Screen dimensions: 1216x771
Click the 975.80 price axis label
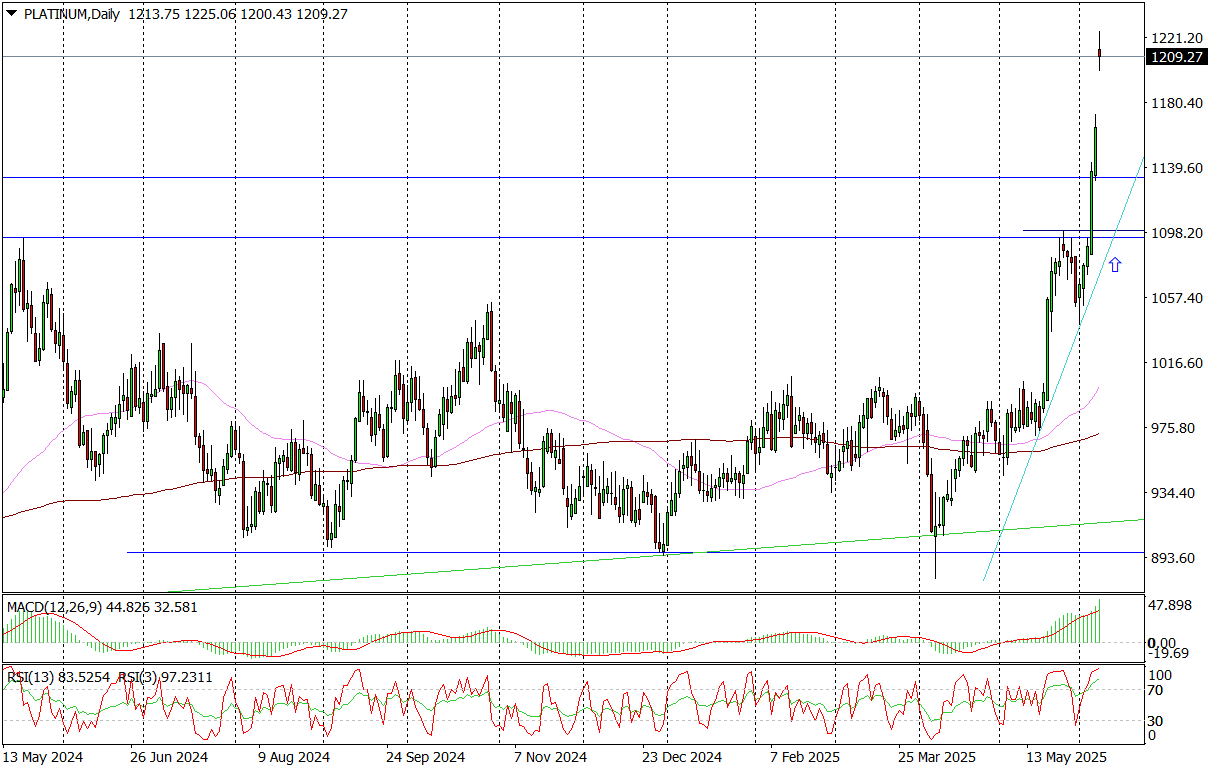click(x=1173, y=428)
